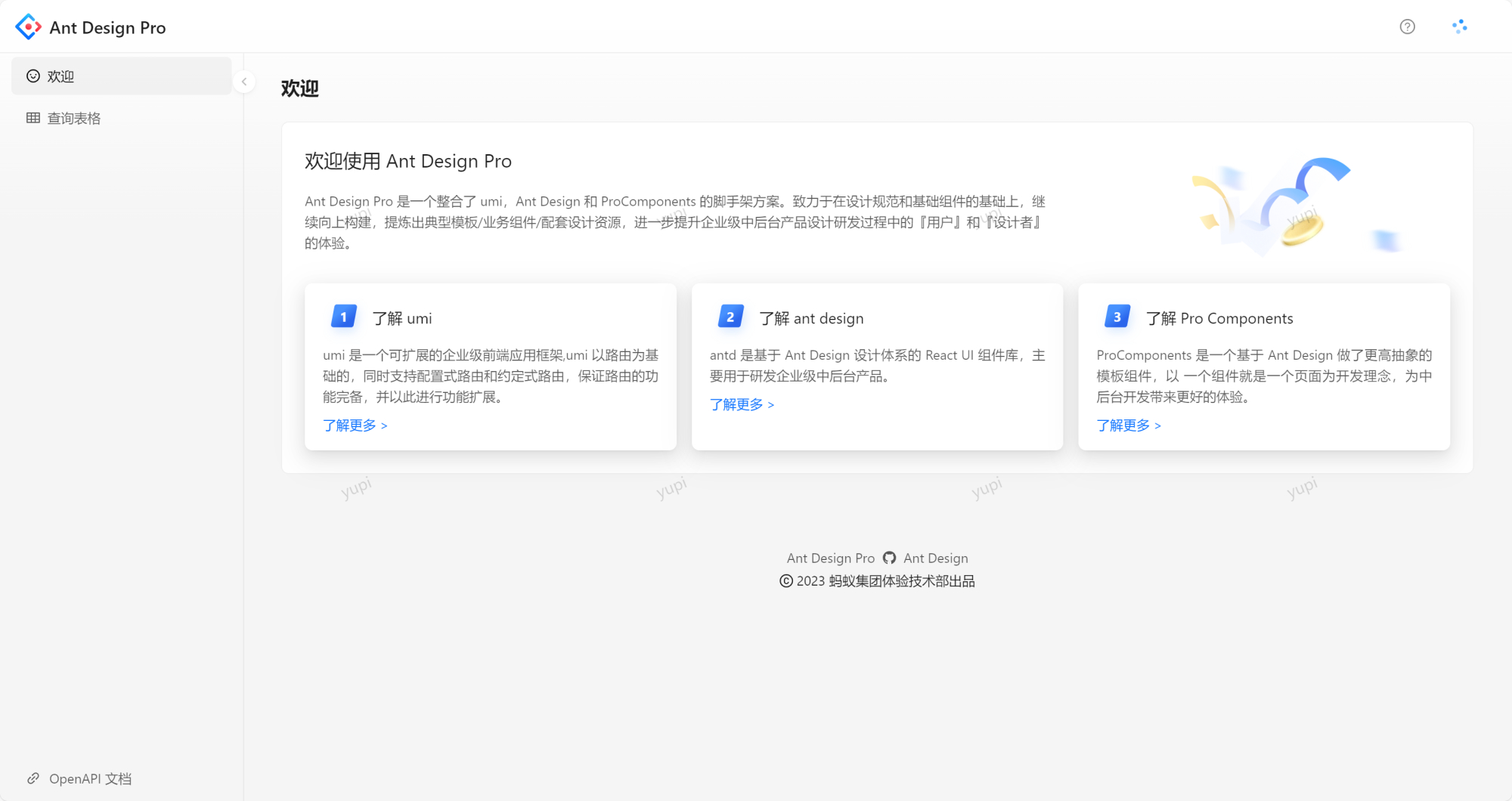The image size is (1512, 801).
Task: Click the antd description paragraph
Action: (x=878, y=365)
